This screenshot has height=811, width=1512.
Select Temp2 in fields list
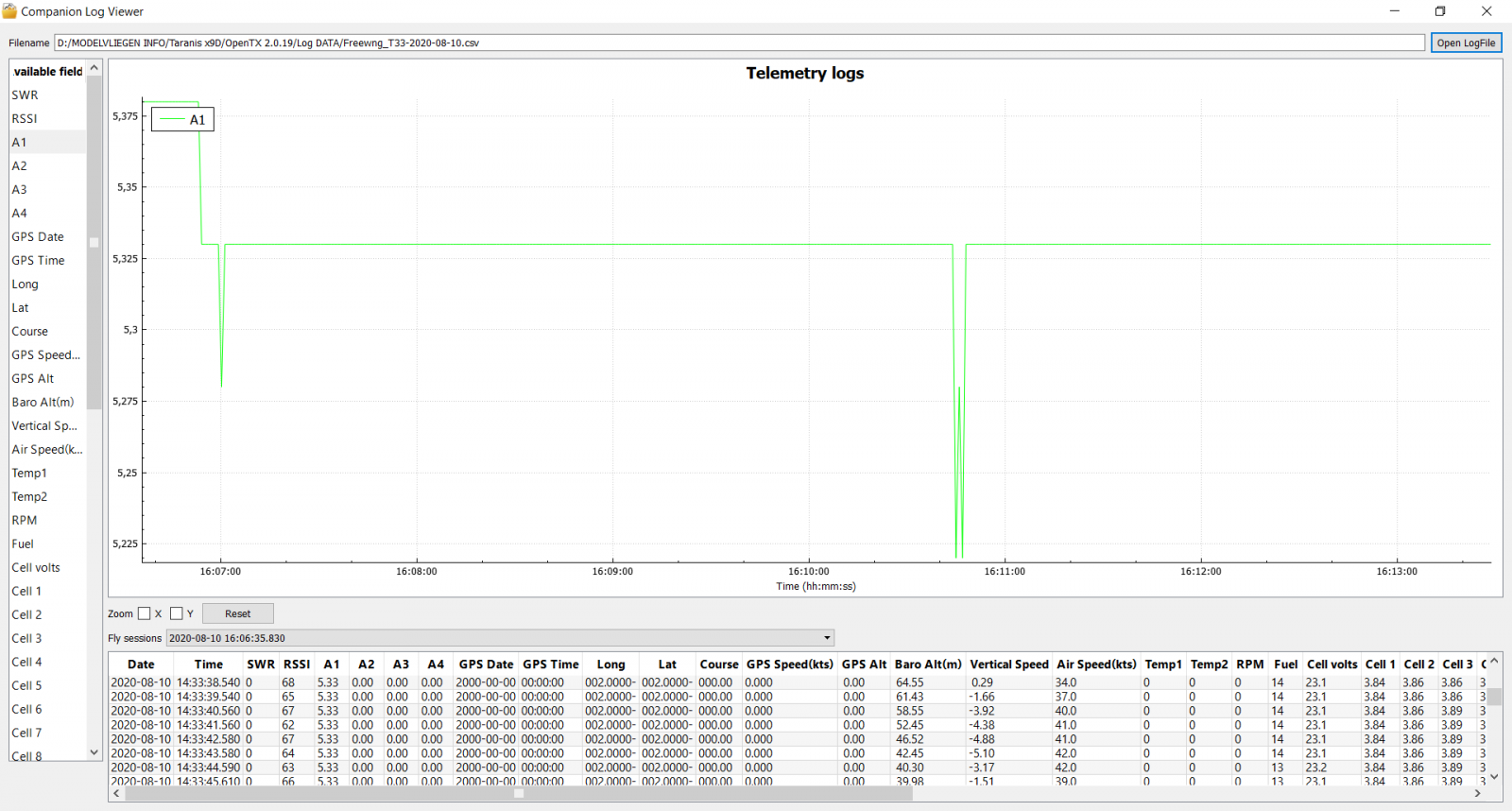pos(47,496)
